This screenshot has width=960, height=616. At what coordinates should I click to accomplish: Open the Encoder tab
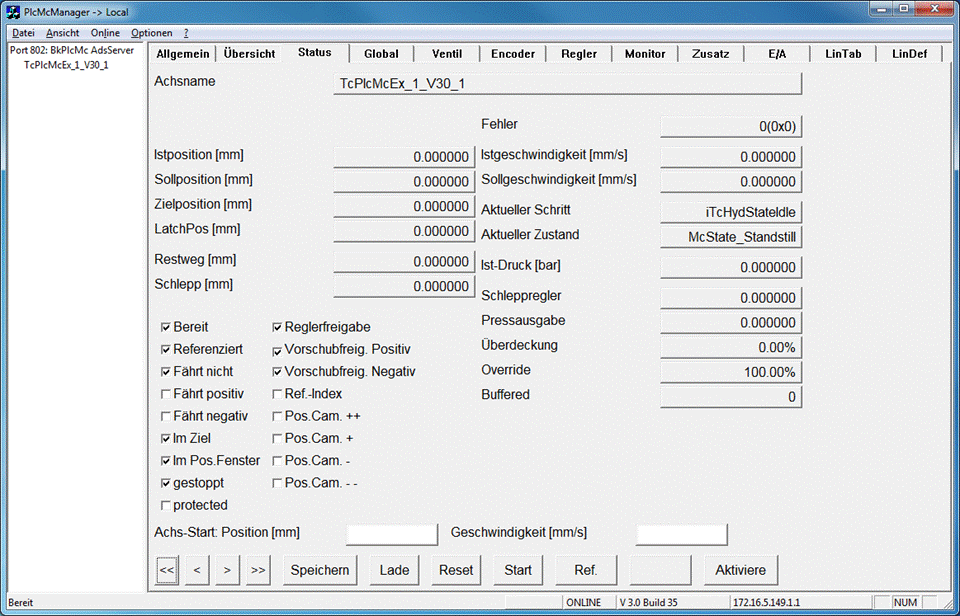point(513,54)
